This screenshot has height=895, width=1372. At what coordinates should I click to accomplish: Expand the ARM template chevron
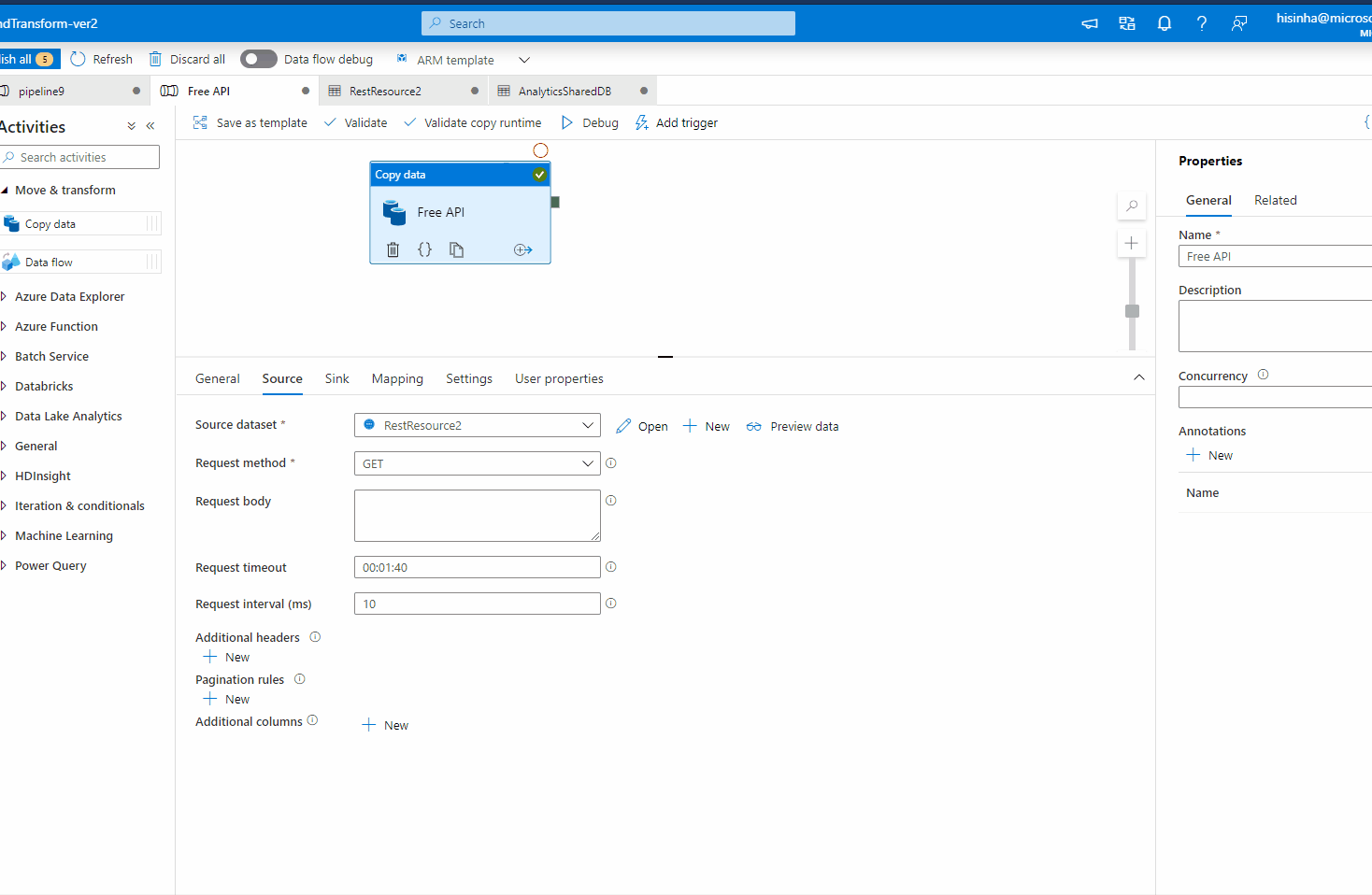(x=523, y=59)
